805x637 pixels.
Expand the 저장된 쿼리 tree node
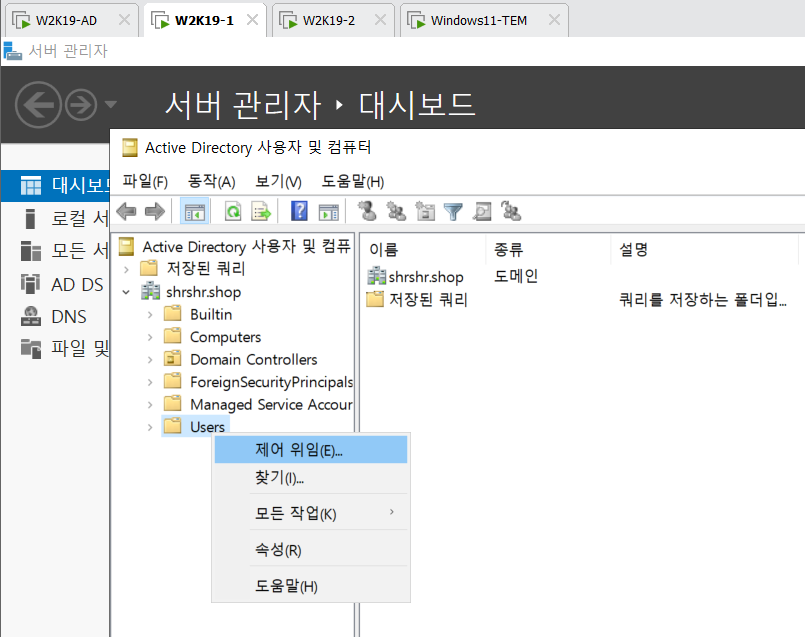click(126, 269)
